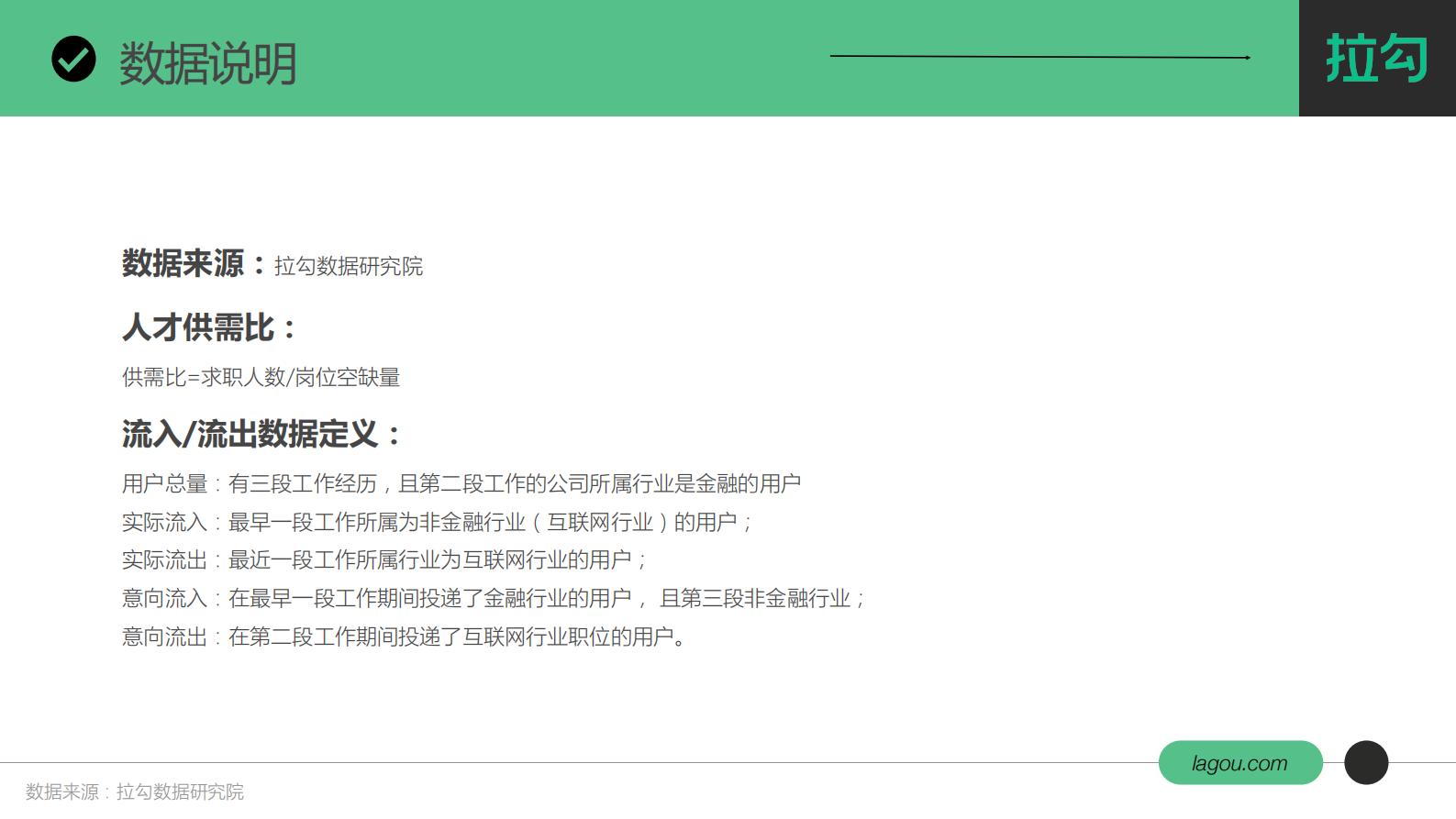Select the 人才供需比： heading
Viewport: 1456px width, 819px height.
[209, 327]
